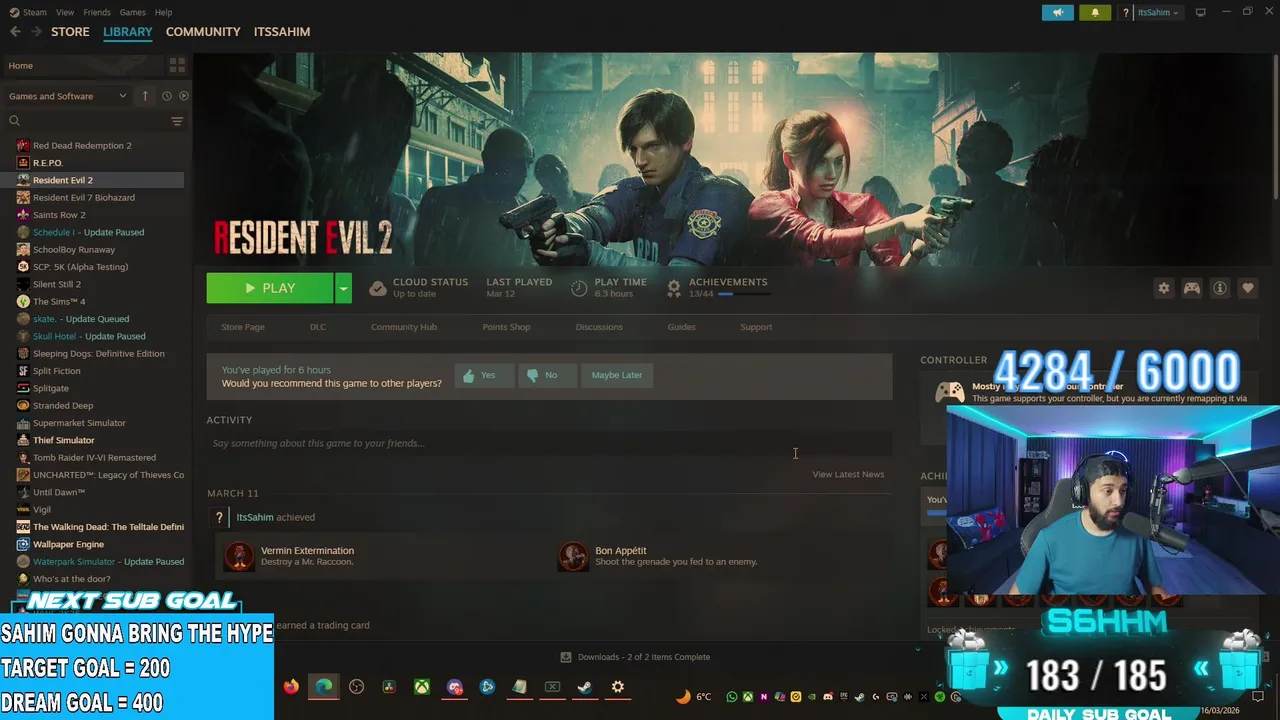Viewport: 1280px width, 720px height.
Task: Click the library search field
Action: (x=86, y=121)
